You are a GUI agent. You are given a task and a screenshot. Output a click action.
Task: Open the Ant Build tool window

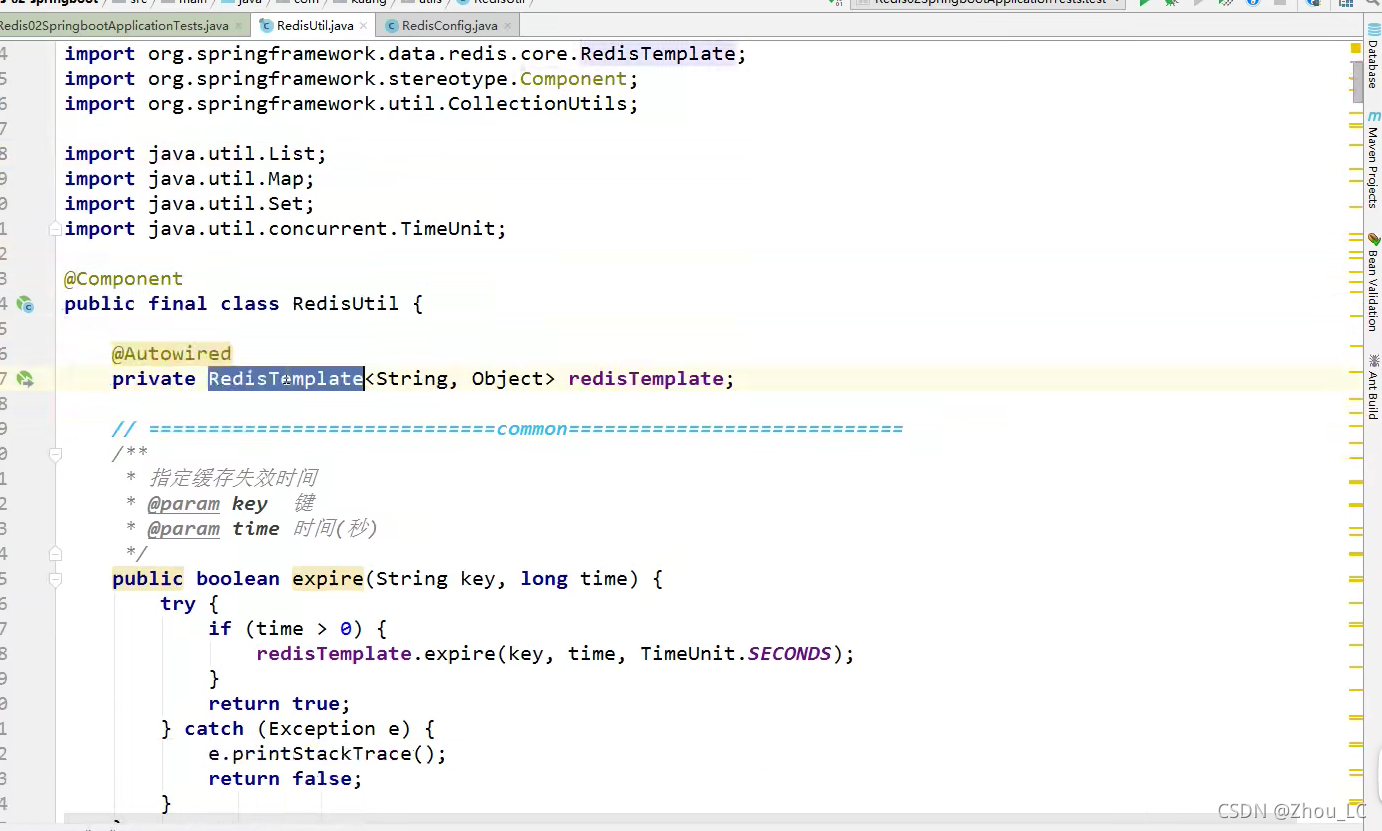(x=1373, y=387)
